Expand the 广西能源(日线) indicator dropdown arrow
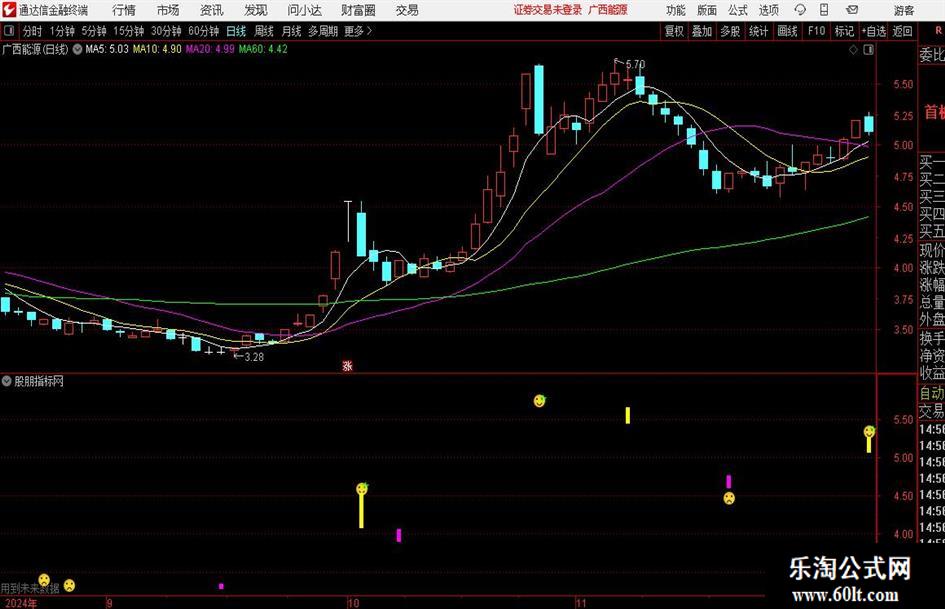The width and height of the screenshot is (945, 609). pos(77,49)
